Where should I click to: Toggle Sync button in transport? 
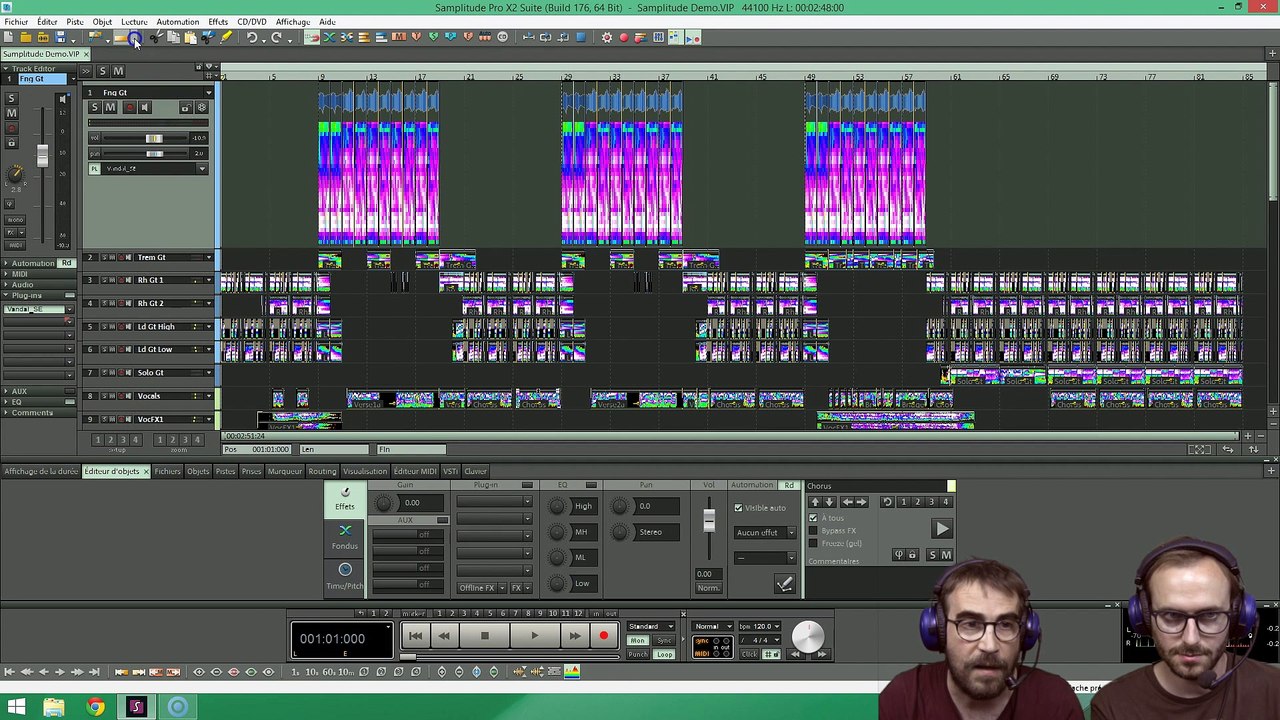coord(664,640)
